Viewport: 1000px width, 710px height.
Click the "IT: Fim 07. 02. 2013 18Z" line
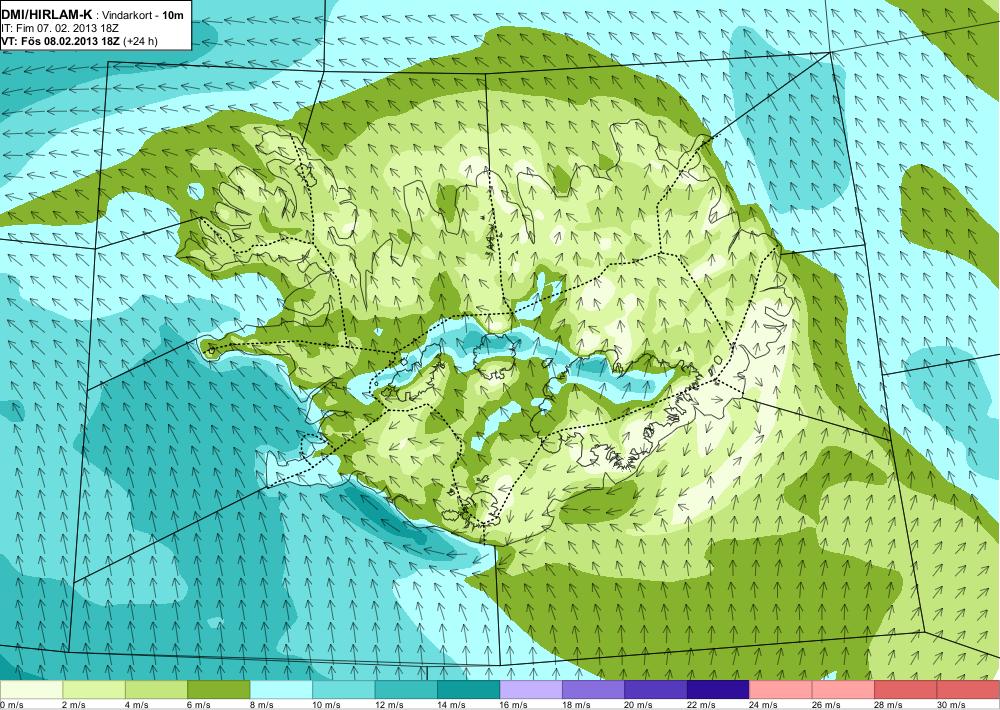click(x=59, y=28)
